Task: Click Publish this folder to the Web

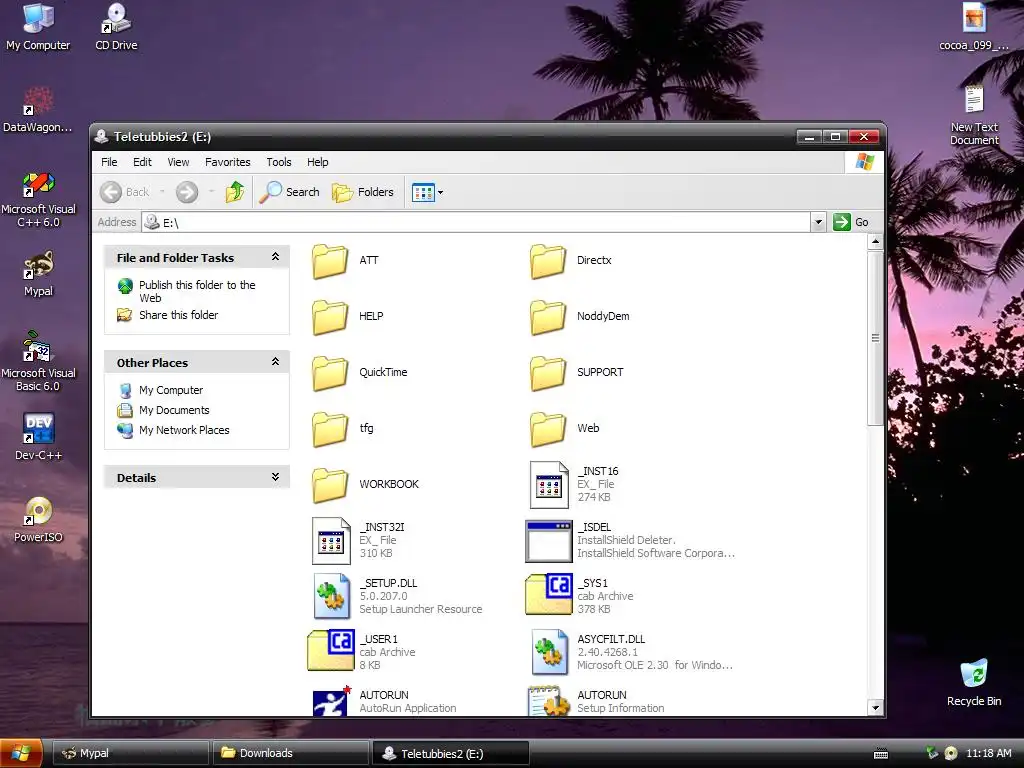Action: pos(197,291)
